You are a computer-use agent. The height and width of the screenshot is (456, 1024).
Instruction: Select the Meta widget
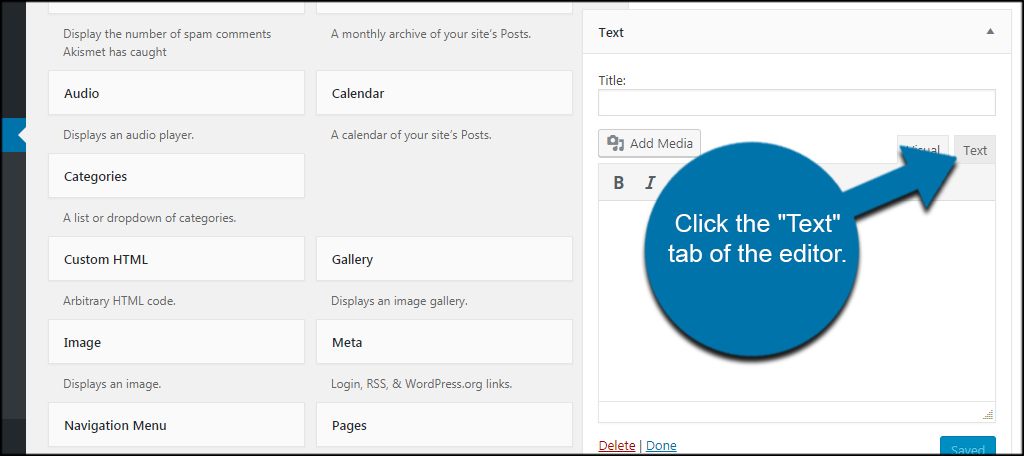(x=444, y=342)
